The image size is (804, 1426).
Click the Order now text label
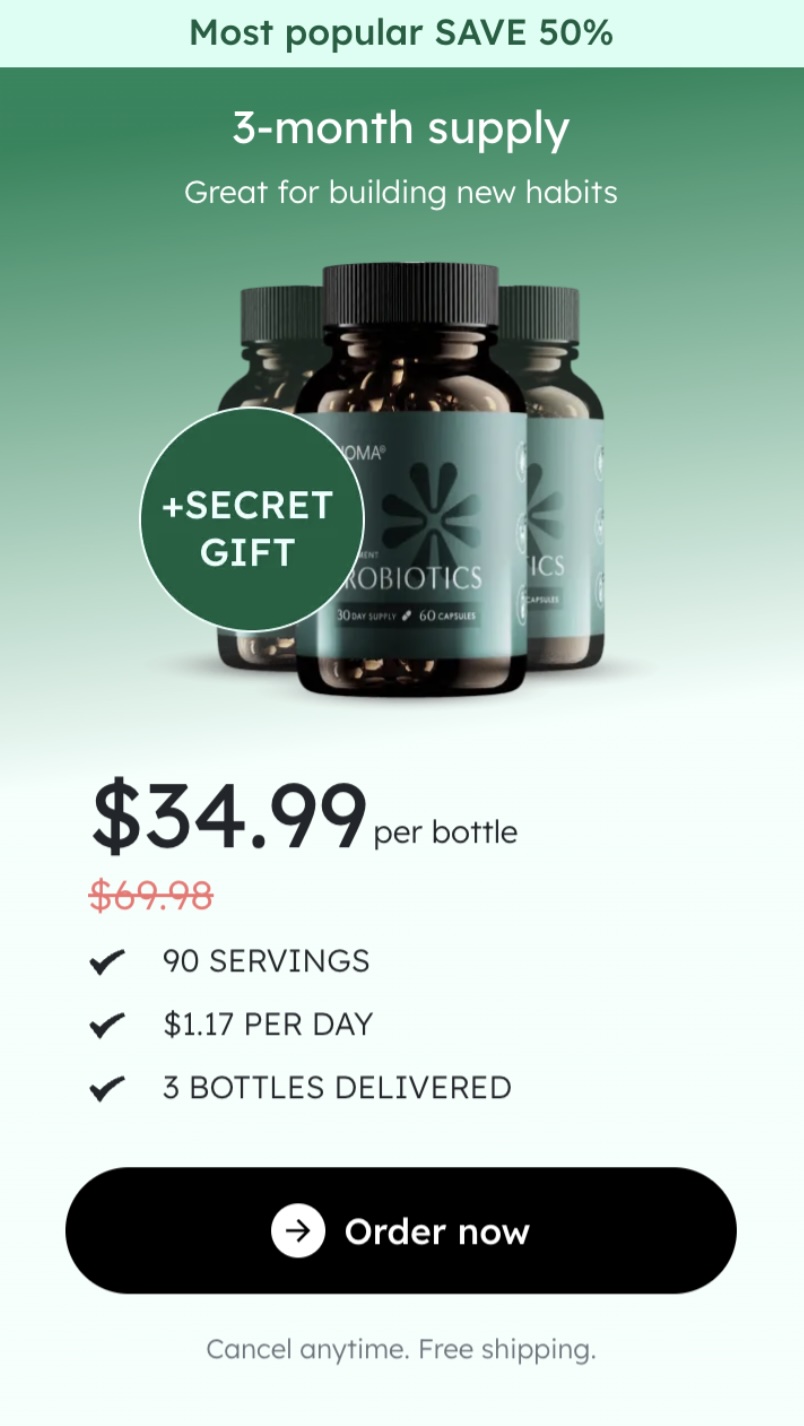coord(437,1232)
